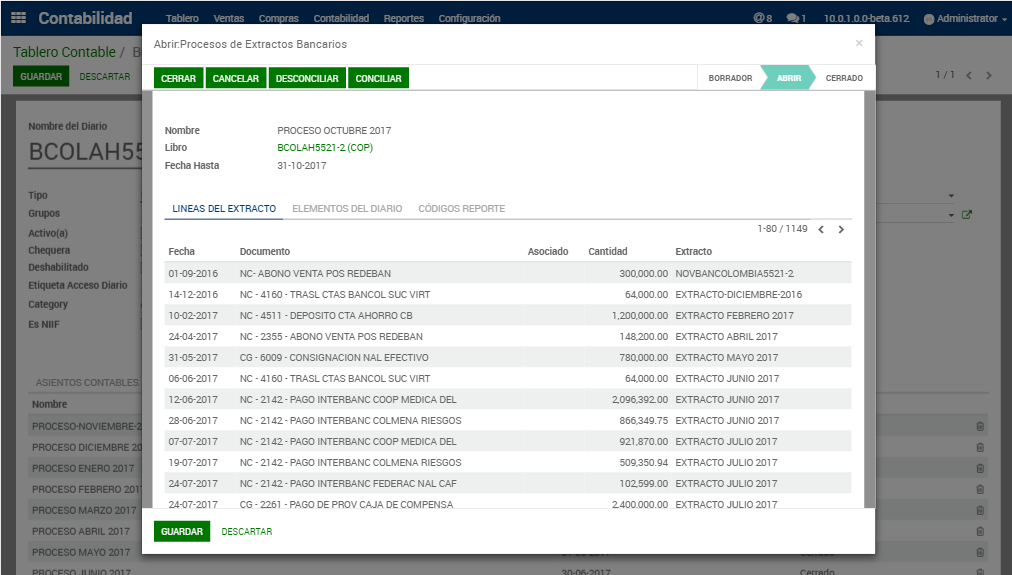This screenshot has height=575, width=1012.
Task: Open the Reportes menu in top bar
Action: pyautogui.click(x=403, y=18)
